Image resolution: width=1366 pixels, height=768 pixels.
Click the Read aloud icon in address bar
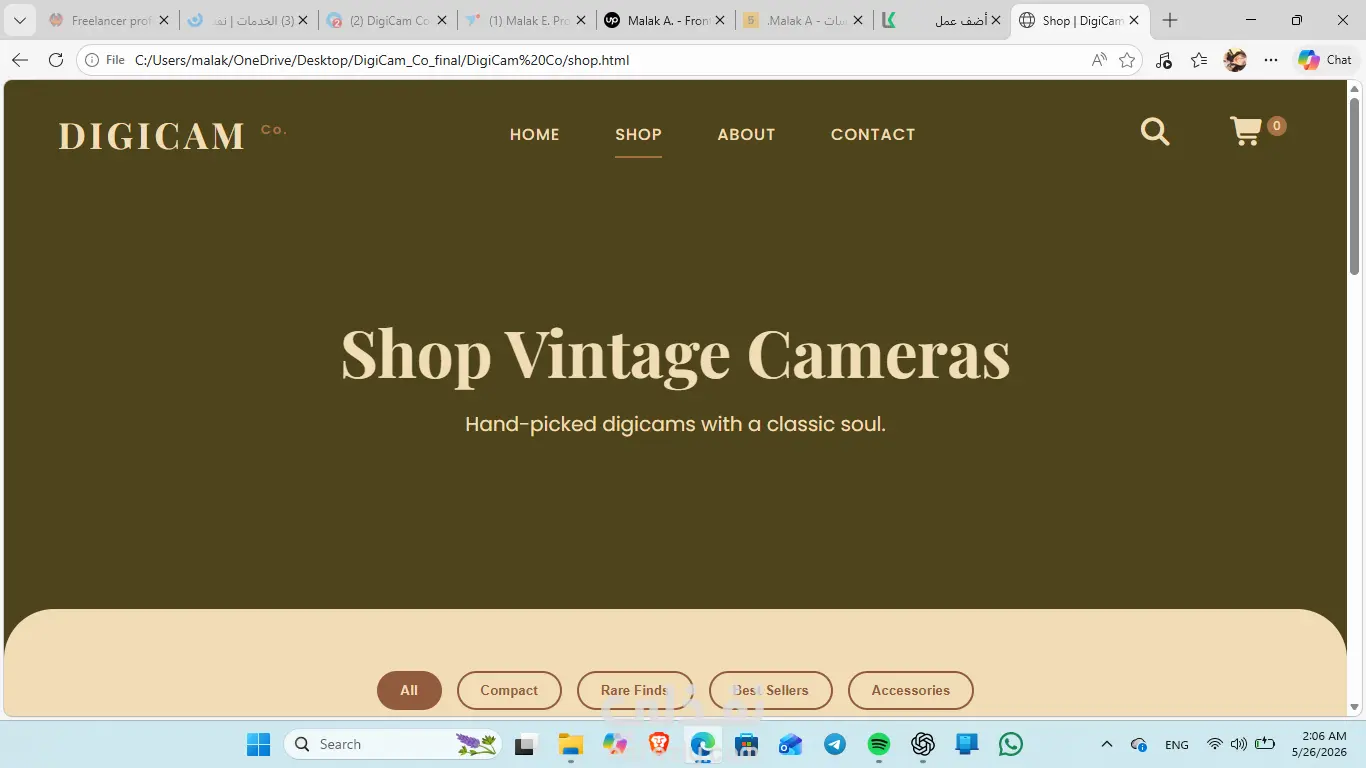point(1099,60)
